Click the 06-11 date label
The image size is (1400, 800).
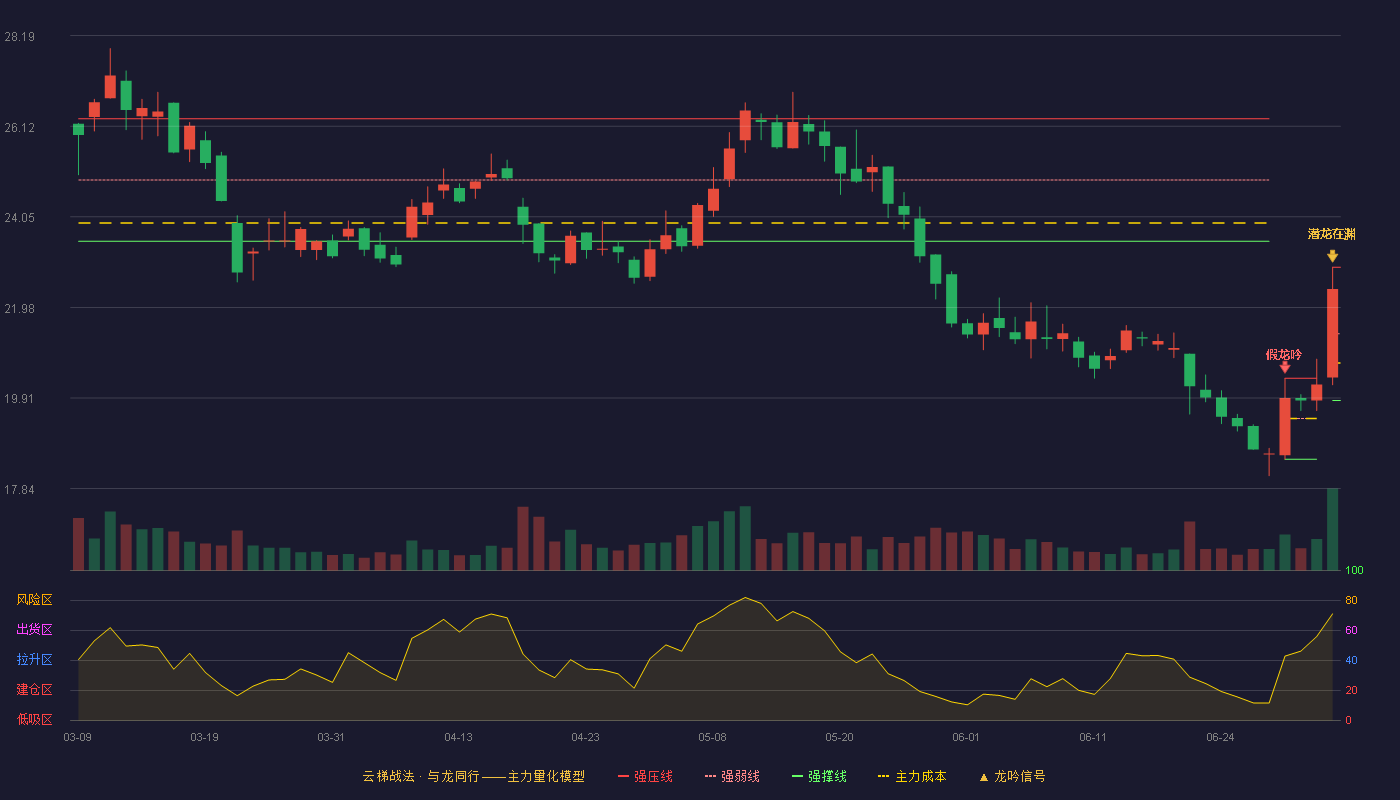[x=1093, y=737]
